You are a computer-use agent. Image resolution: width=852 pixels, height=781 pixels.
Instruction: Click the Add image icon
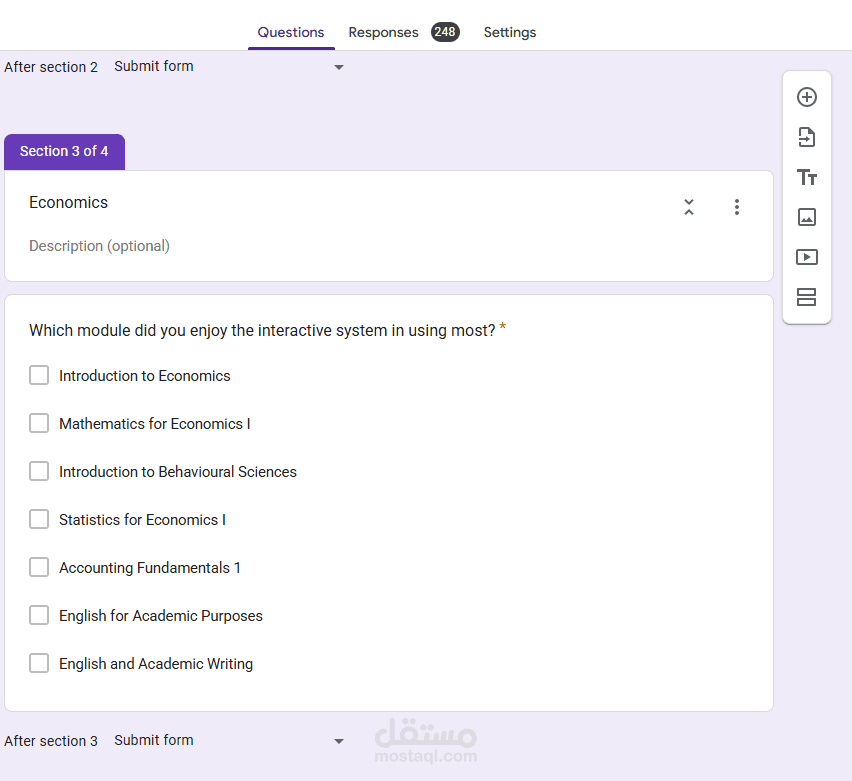point(806,217)
